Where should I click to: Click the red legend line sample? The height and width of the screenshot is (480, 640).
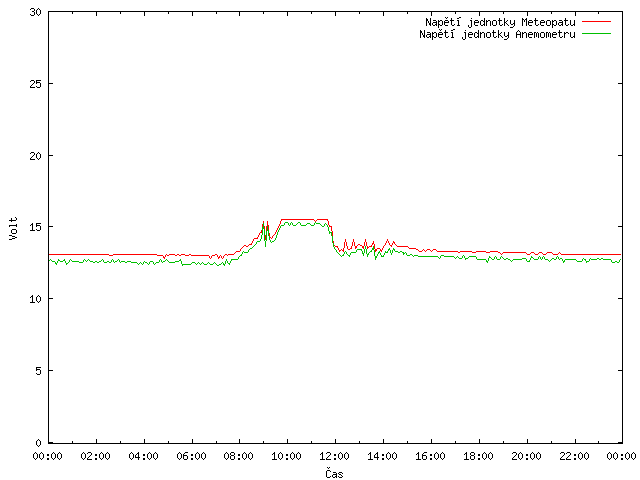coord(596,22)
